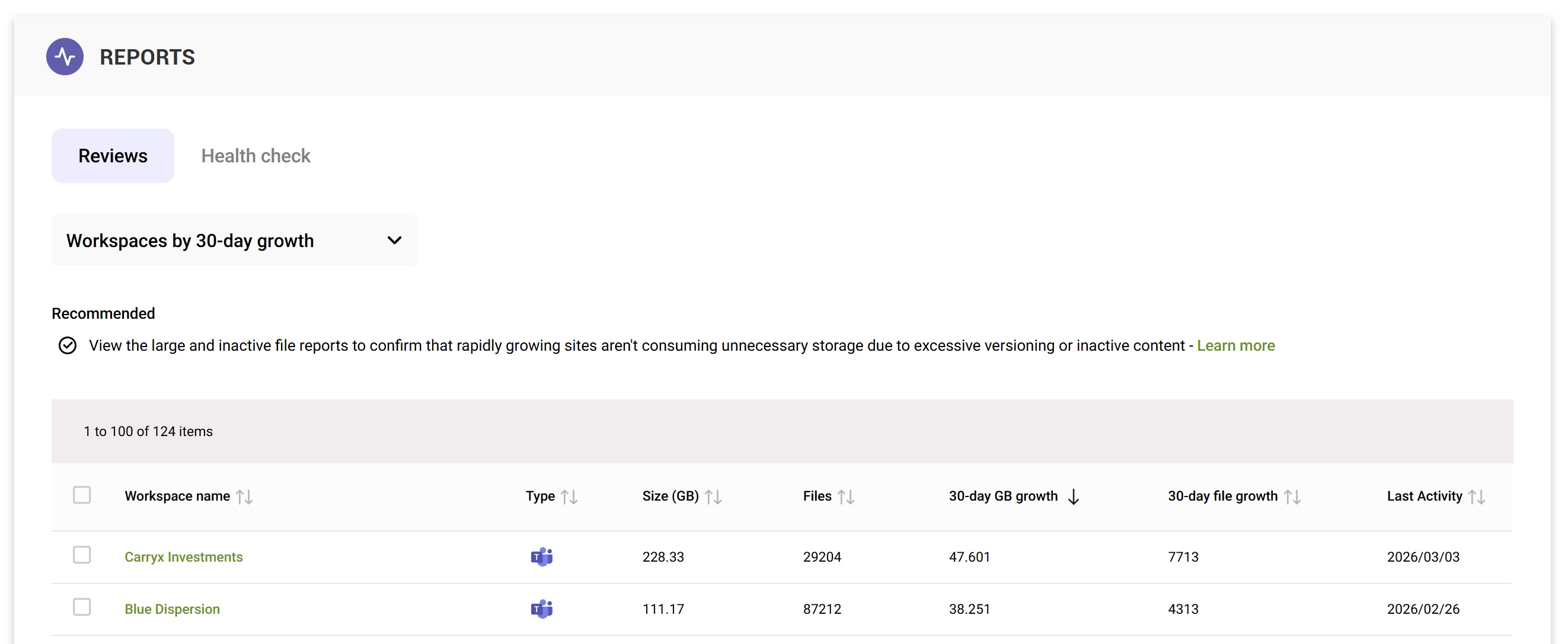Sort the table by Files count
The image size is (1568, 644).
[847, 496]
